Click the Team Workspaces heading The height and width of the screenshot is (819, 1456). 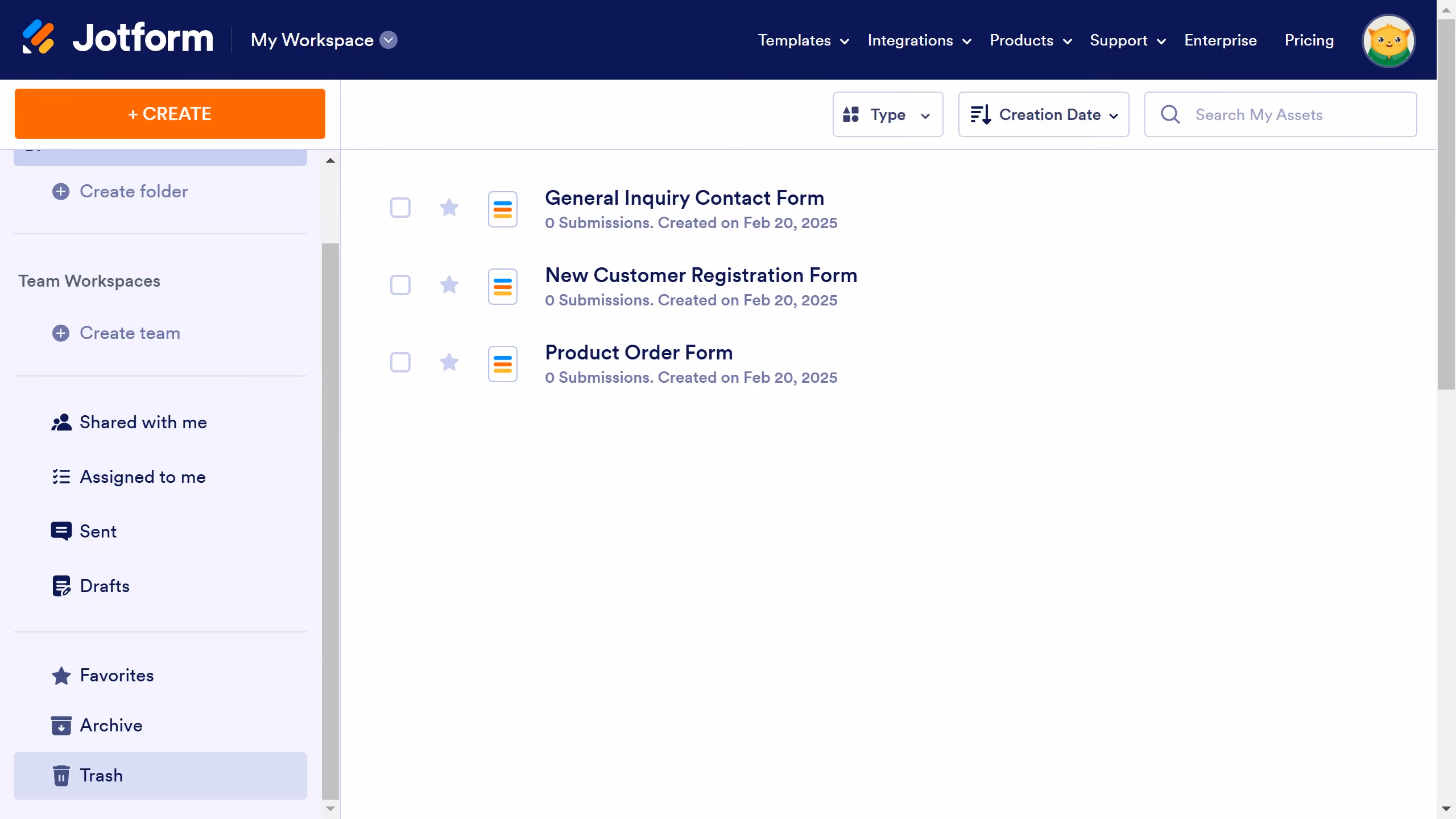point(89,281)
